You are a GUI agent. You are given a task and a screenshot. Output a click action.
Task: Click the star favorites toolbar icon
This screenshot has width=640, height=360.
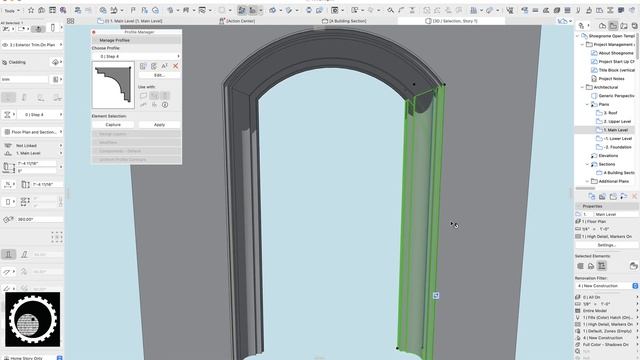(31, 10)
